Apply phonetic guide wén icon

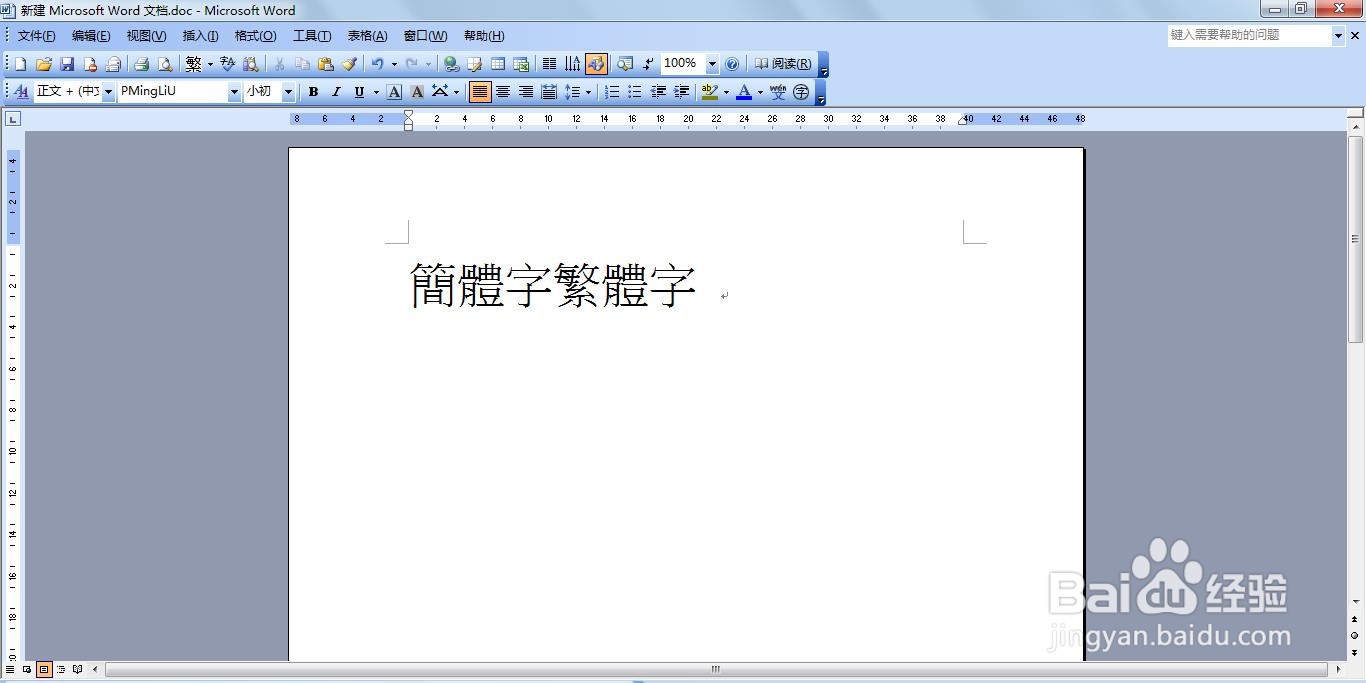(778, 92)
